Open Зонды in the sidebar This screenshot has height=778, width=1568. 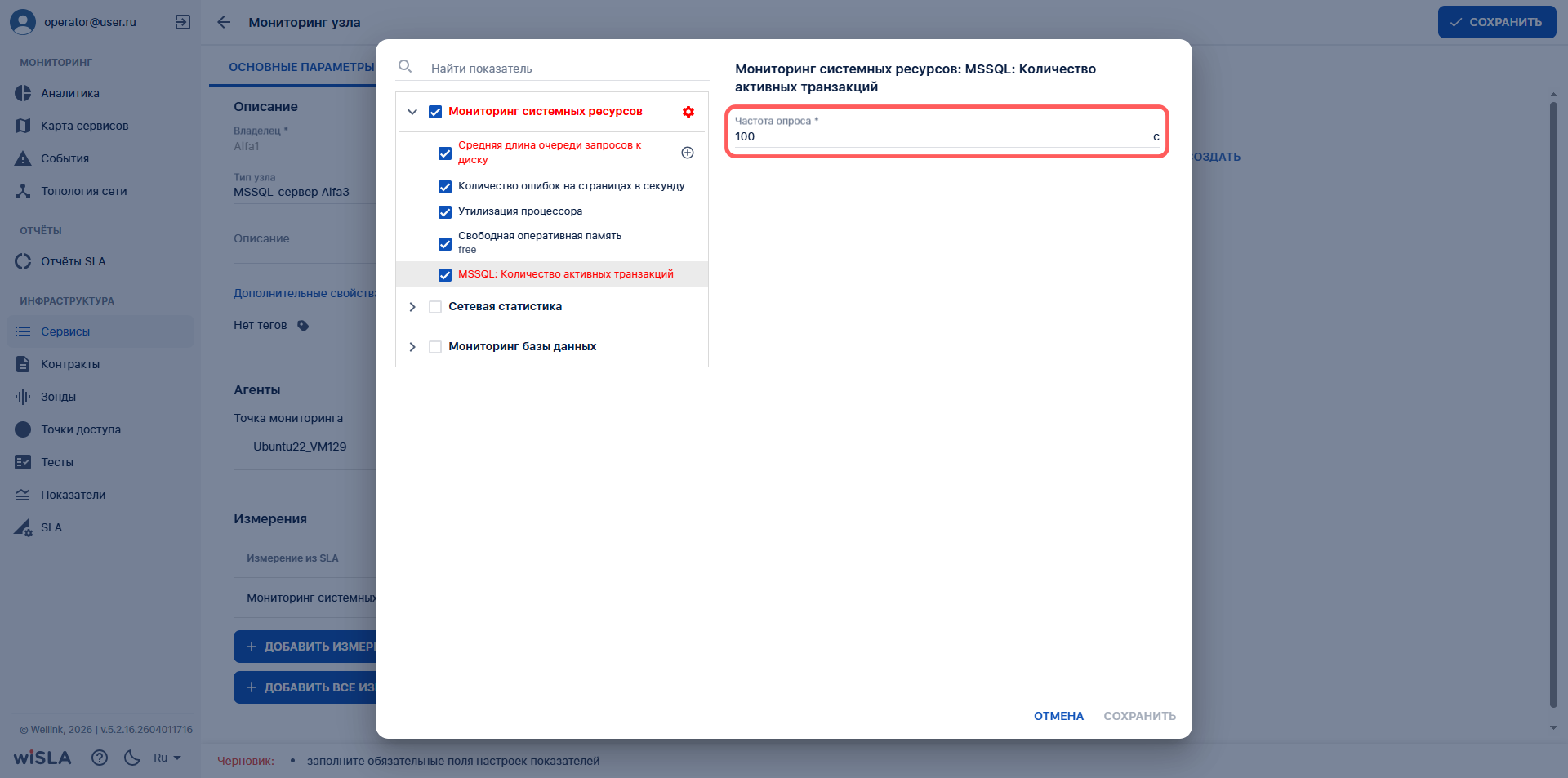click(100, 397)
